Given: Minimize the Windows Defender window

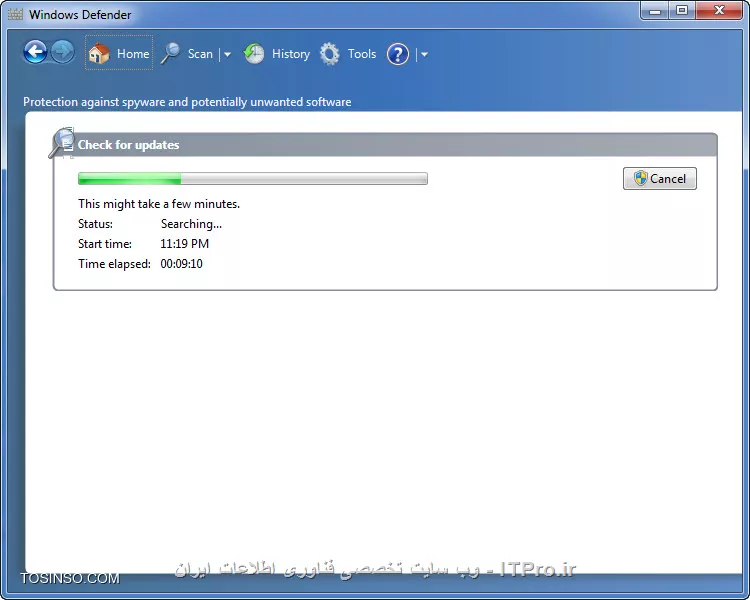Looking at the screenshot, I should 655,11.
